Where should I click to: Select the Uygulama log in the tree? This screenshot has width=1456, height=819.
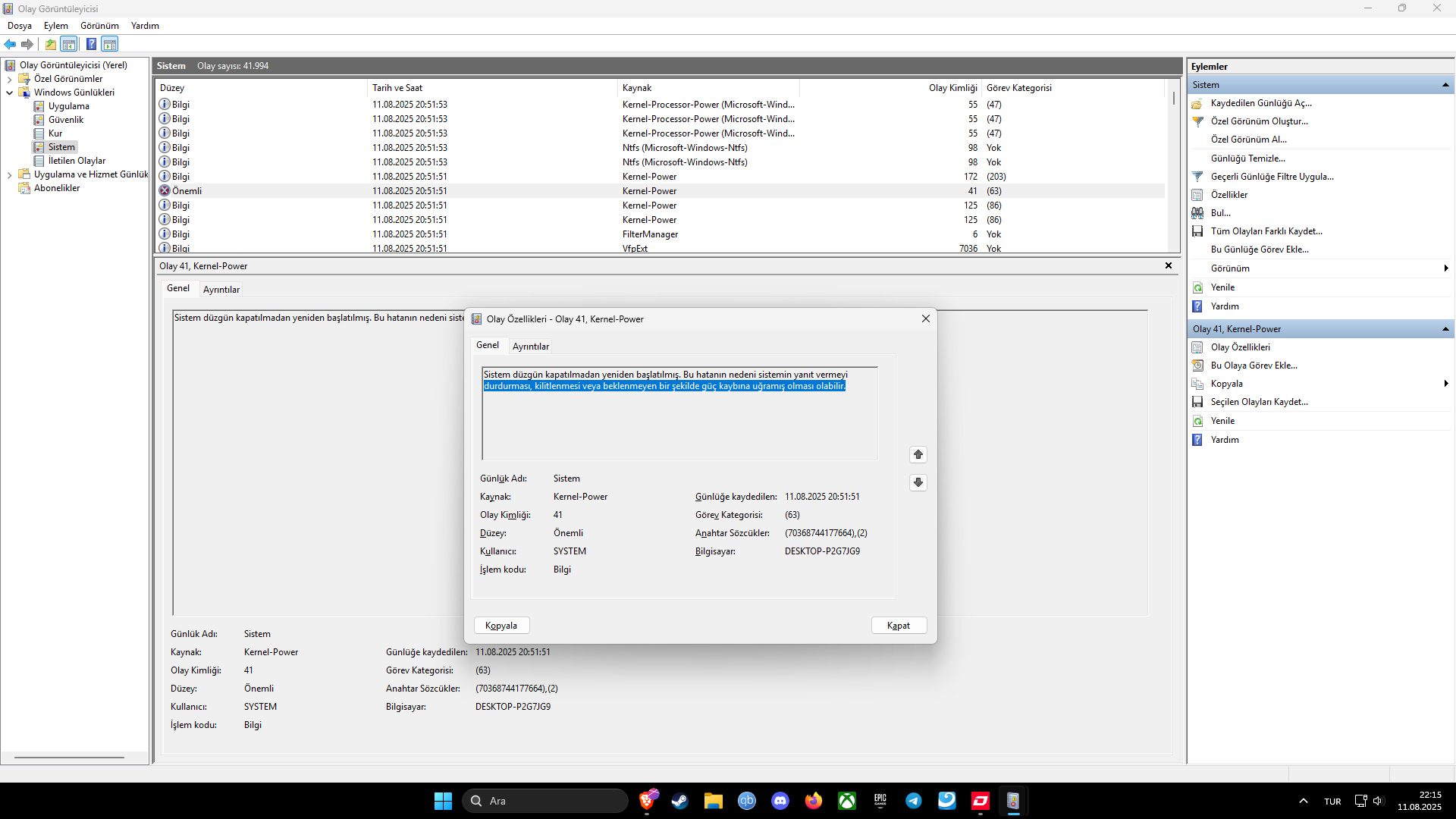point(68,106)
